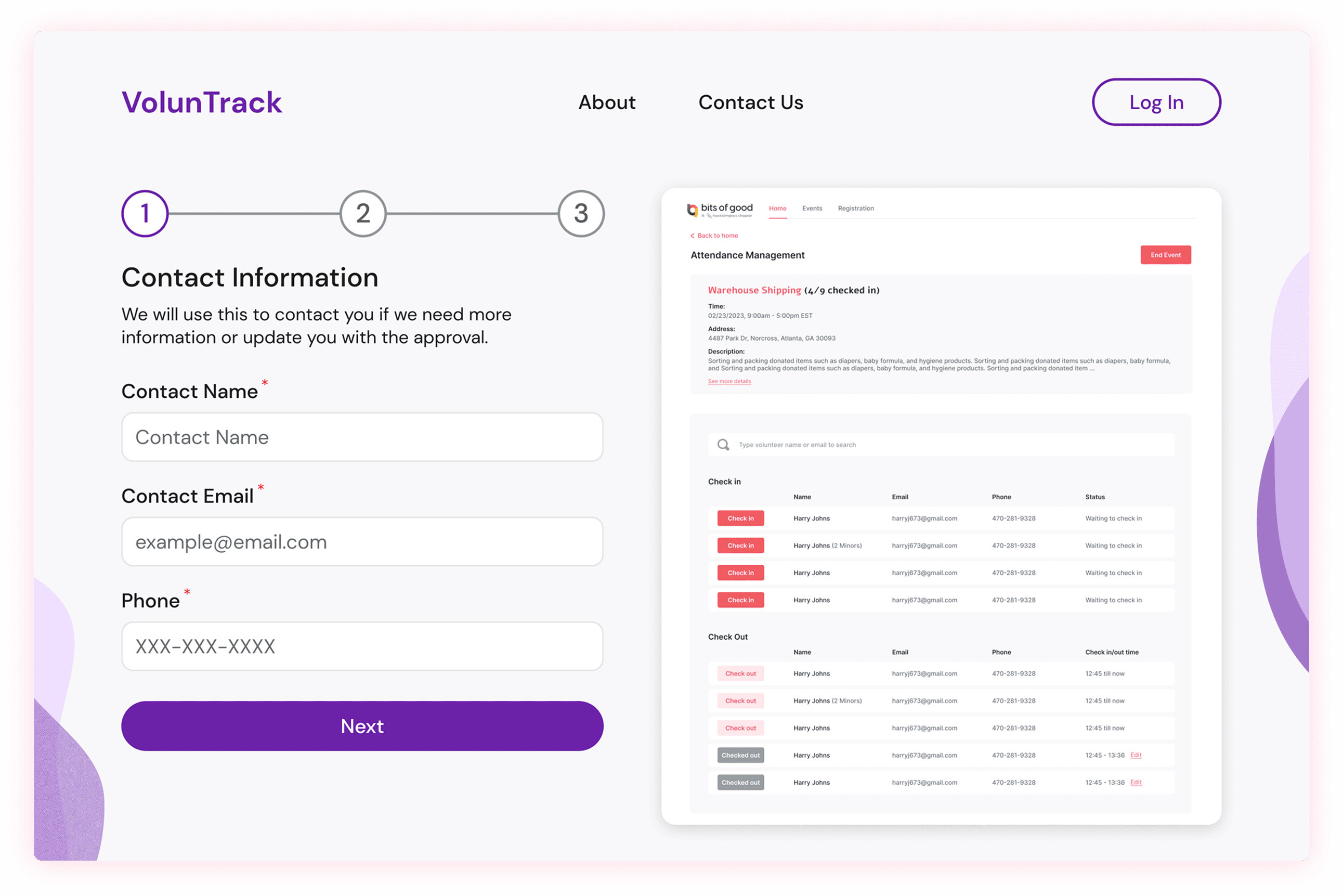The width and height of the screenshot is (1343, 896).
Task: Open the Registration tab in preview
Action: 856,209
